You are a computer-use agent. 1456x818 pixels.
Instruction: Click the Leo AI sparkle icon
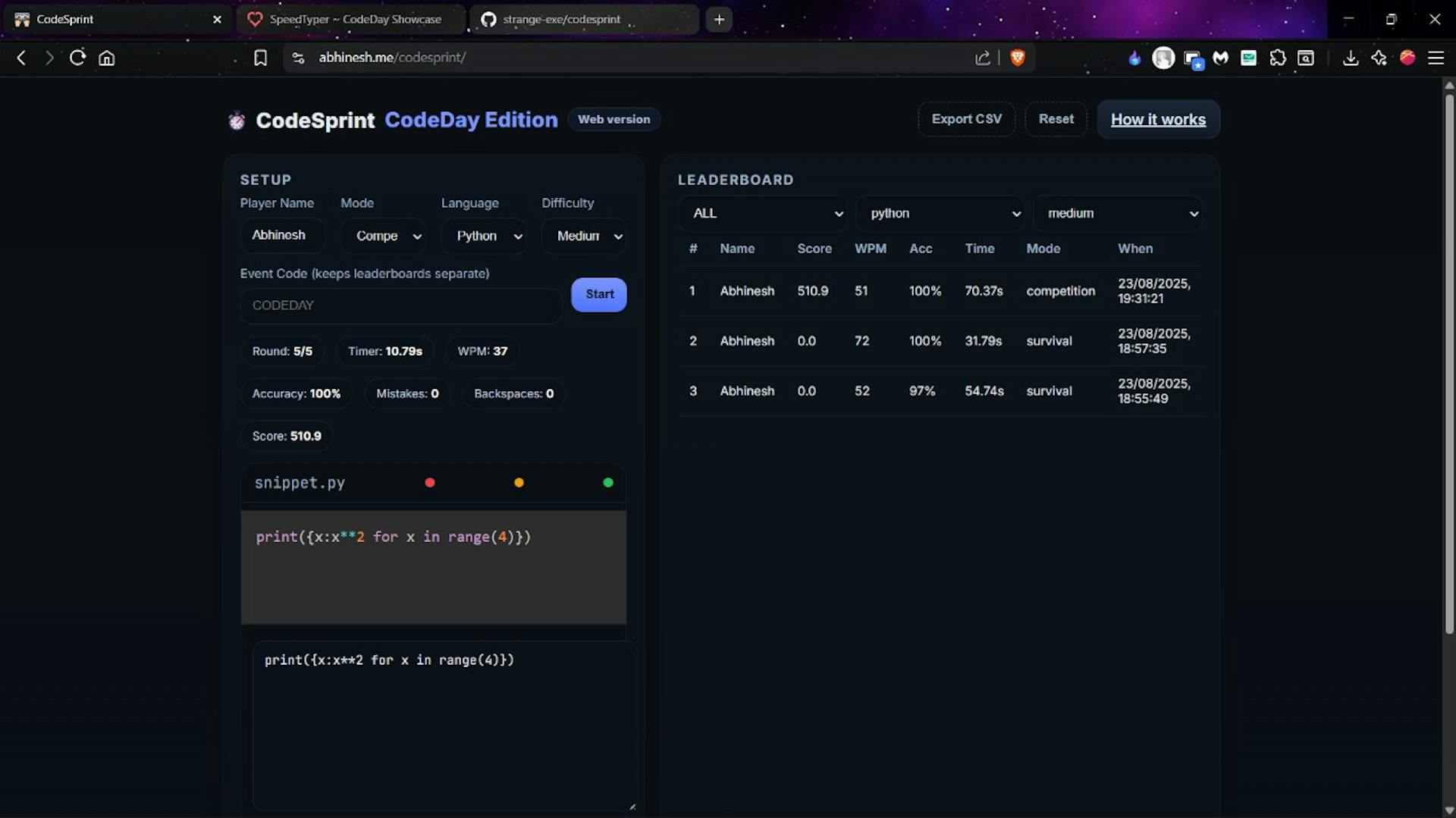pos(1379,58)
